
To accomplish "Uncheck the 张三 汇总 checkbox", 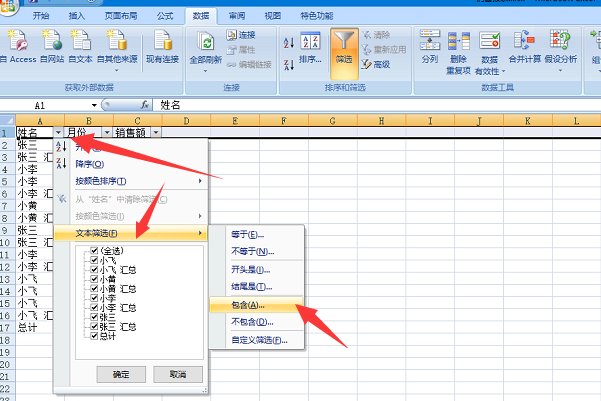I will tap(94, 327).
